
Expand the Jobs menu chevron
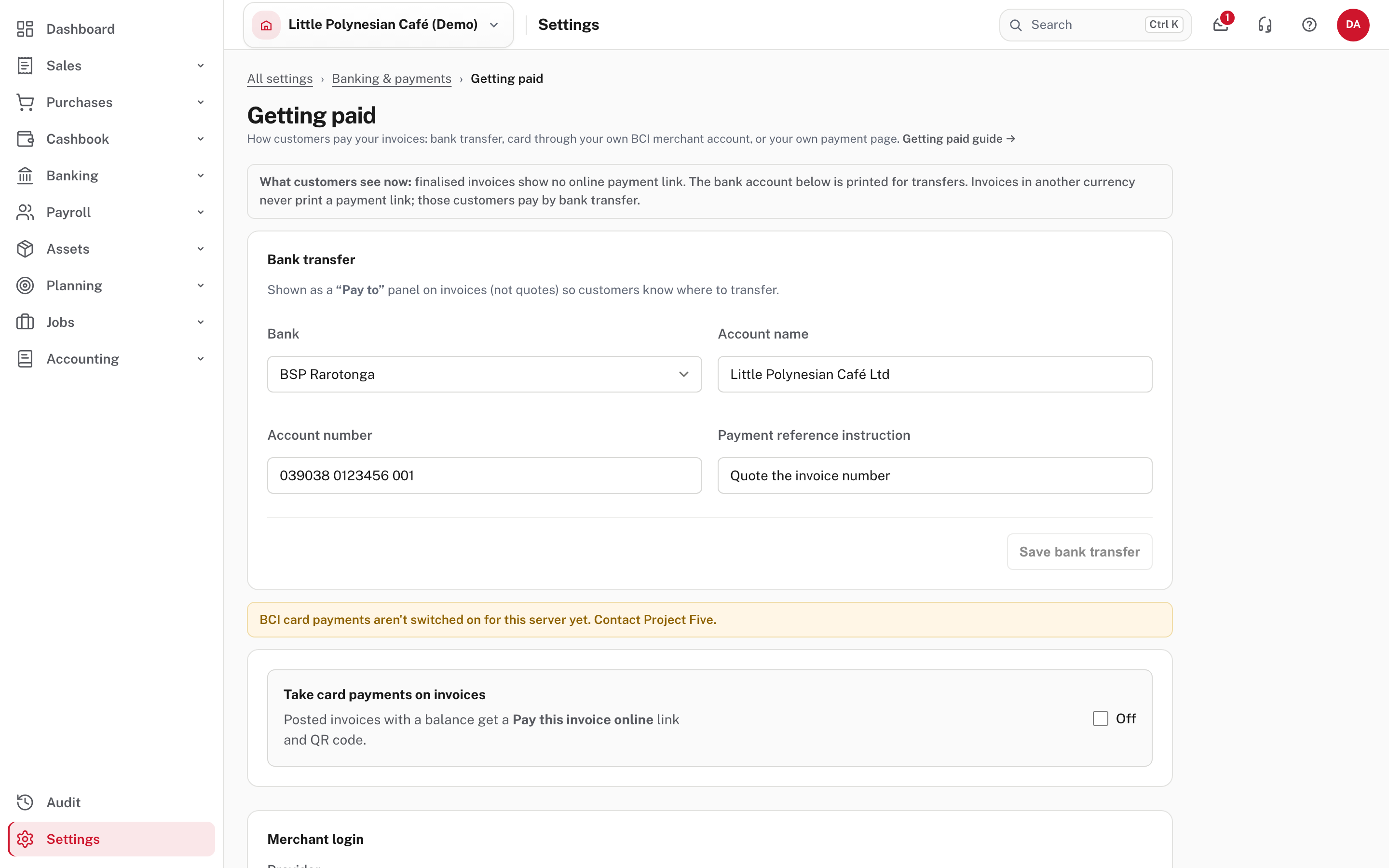200,322
